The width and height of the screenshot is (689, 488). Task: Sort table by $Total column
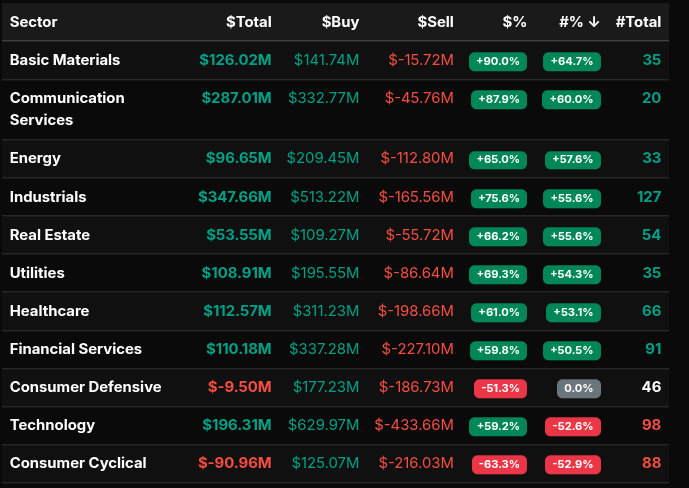point(248,22)
